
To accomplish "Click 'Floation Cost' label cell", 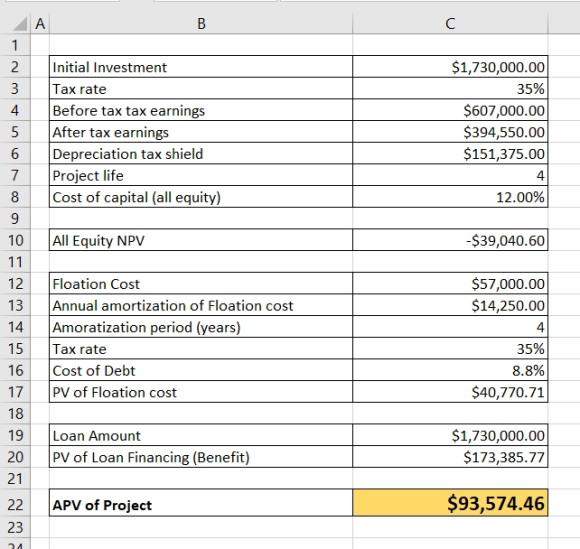I will click(201, 284).
